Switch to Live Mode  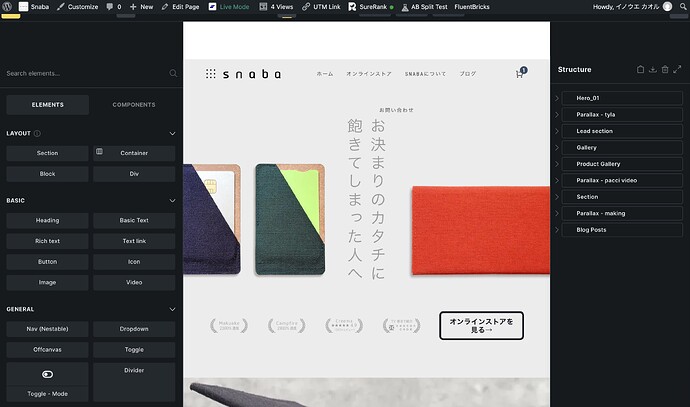coord(229,7)
